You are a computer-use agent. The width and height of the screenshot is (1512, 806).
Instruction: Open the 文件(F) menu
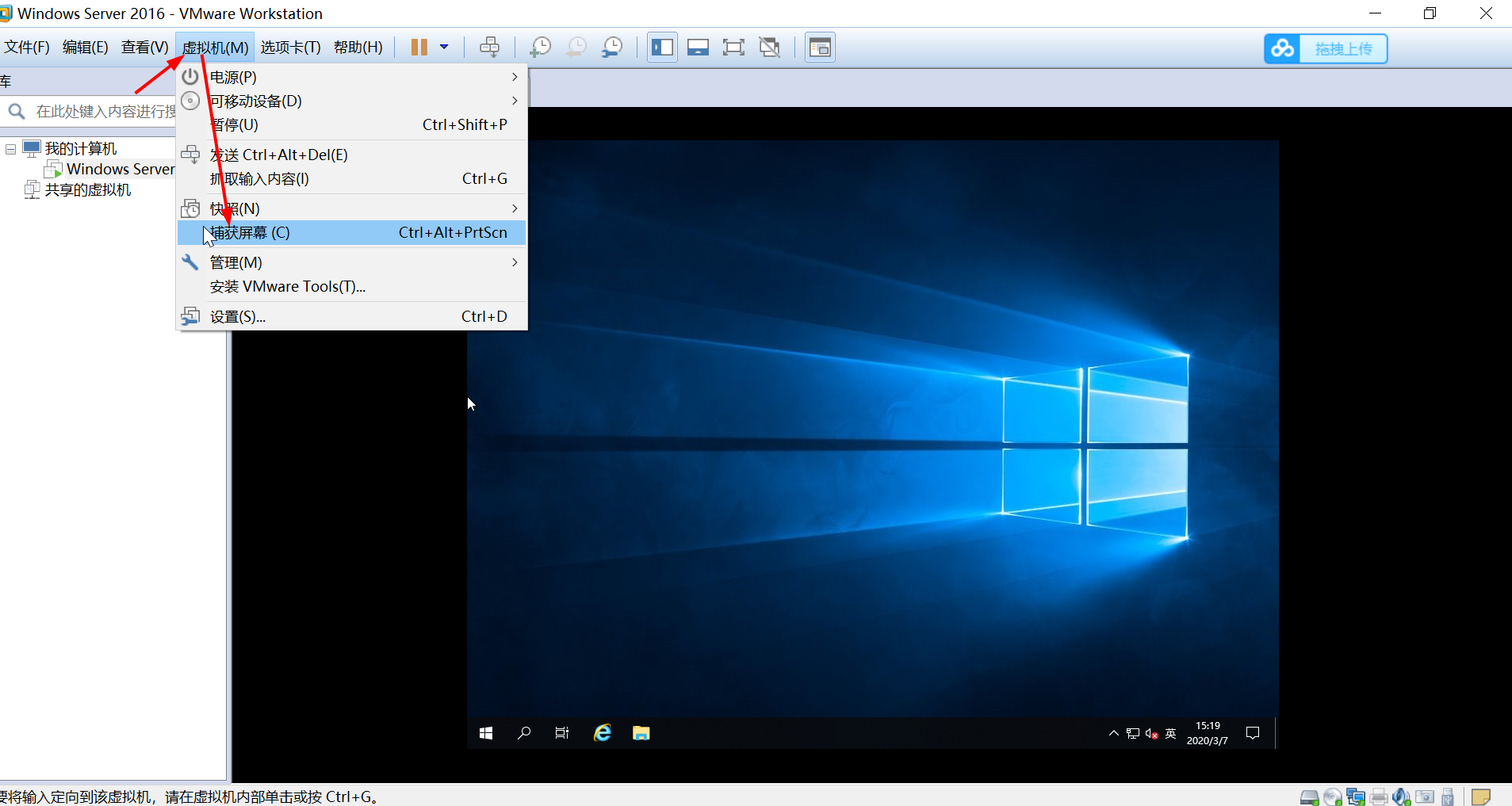[x=27, y=48]
